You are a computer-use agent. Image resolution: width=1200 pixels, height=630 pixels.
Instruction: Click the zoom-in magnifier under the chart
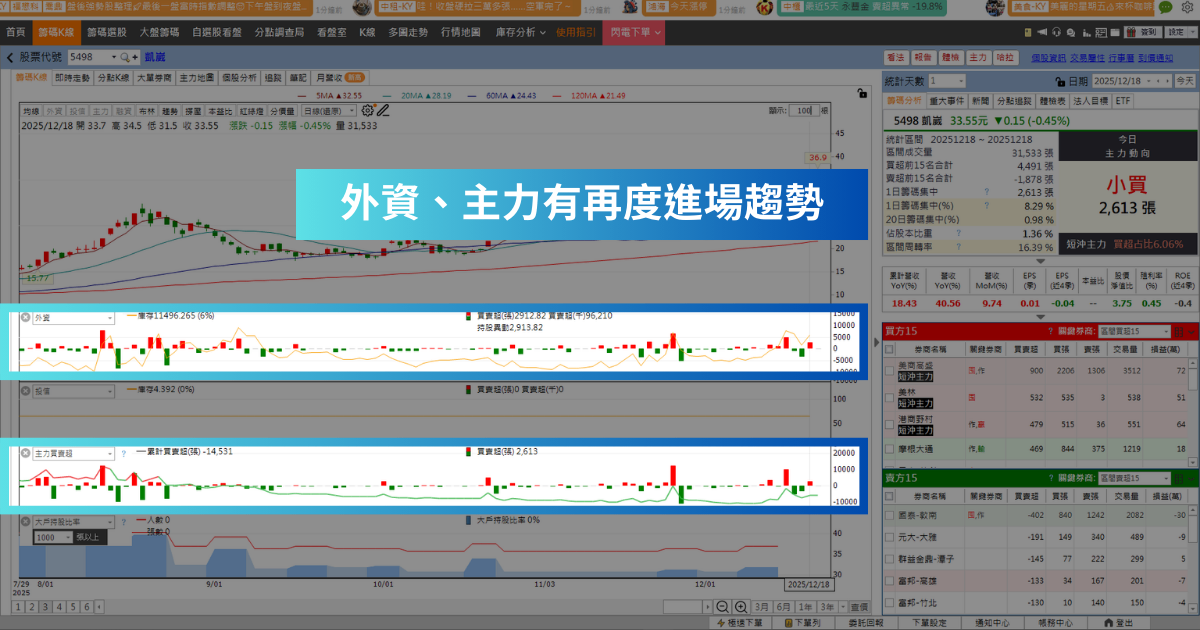741,606
